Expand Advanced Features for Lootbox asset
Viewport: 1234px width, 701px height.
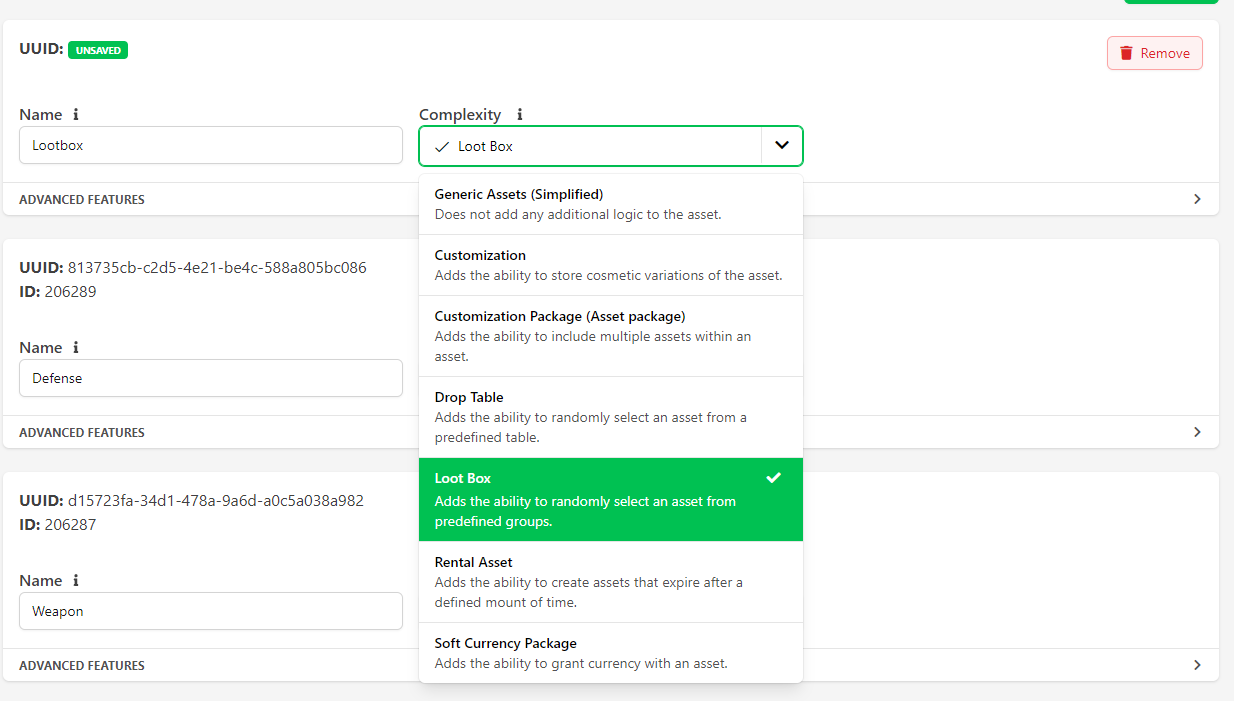click(x=1197, y=199)
